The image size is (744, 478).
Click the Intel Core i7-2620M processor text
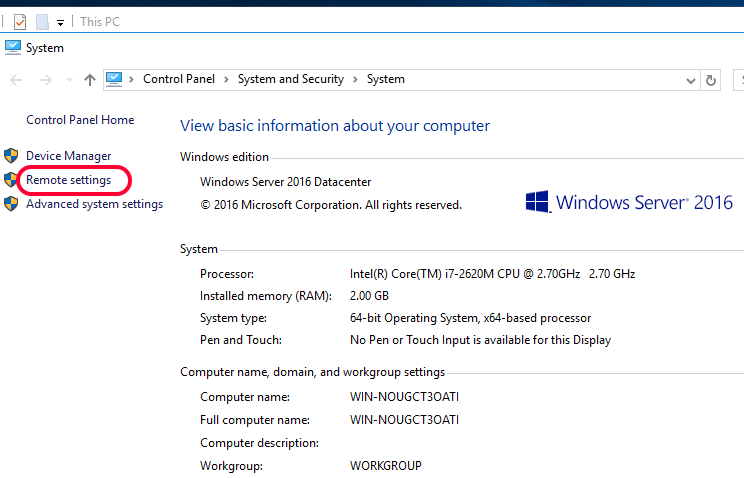click(492, 274)
